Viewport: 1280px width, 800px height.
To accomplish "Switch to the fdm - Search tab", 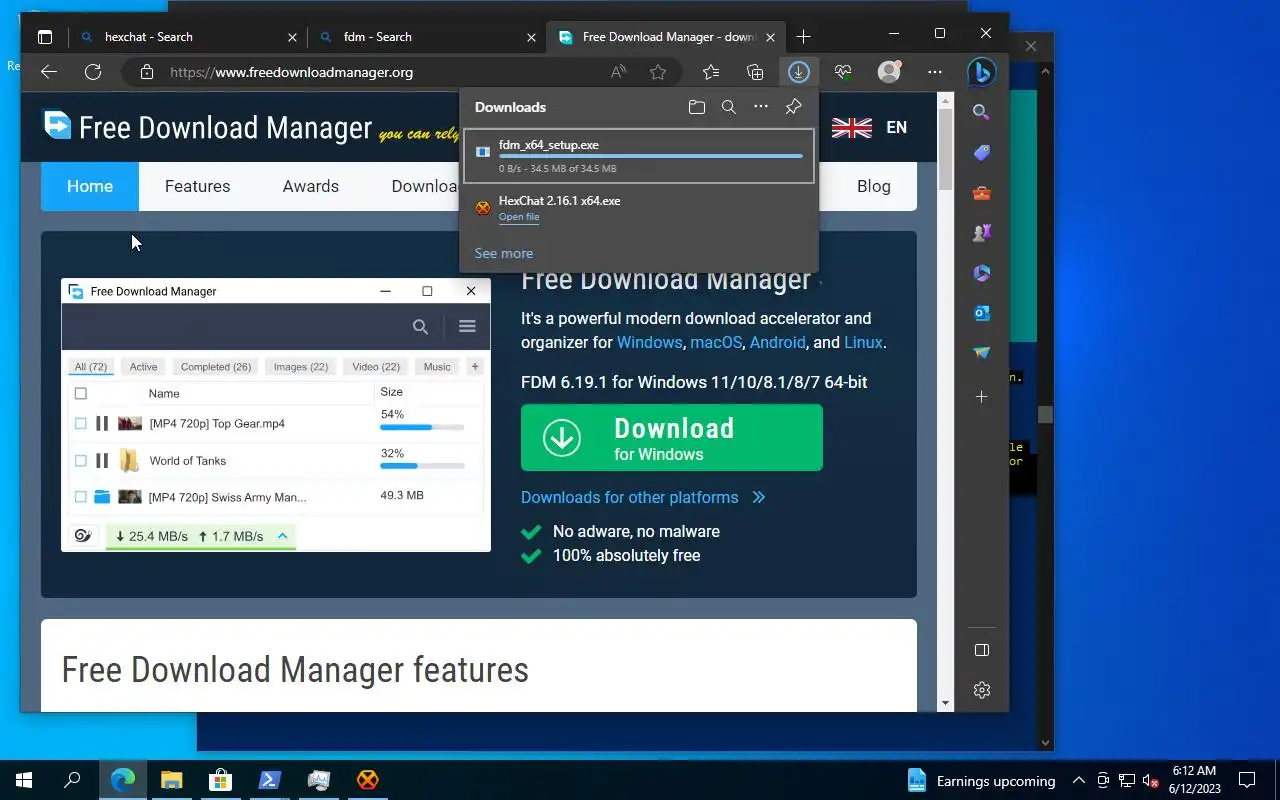I will pyautogui.click(x=425, y=37).
